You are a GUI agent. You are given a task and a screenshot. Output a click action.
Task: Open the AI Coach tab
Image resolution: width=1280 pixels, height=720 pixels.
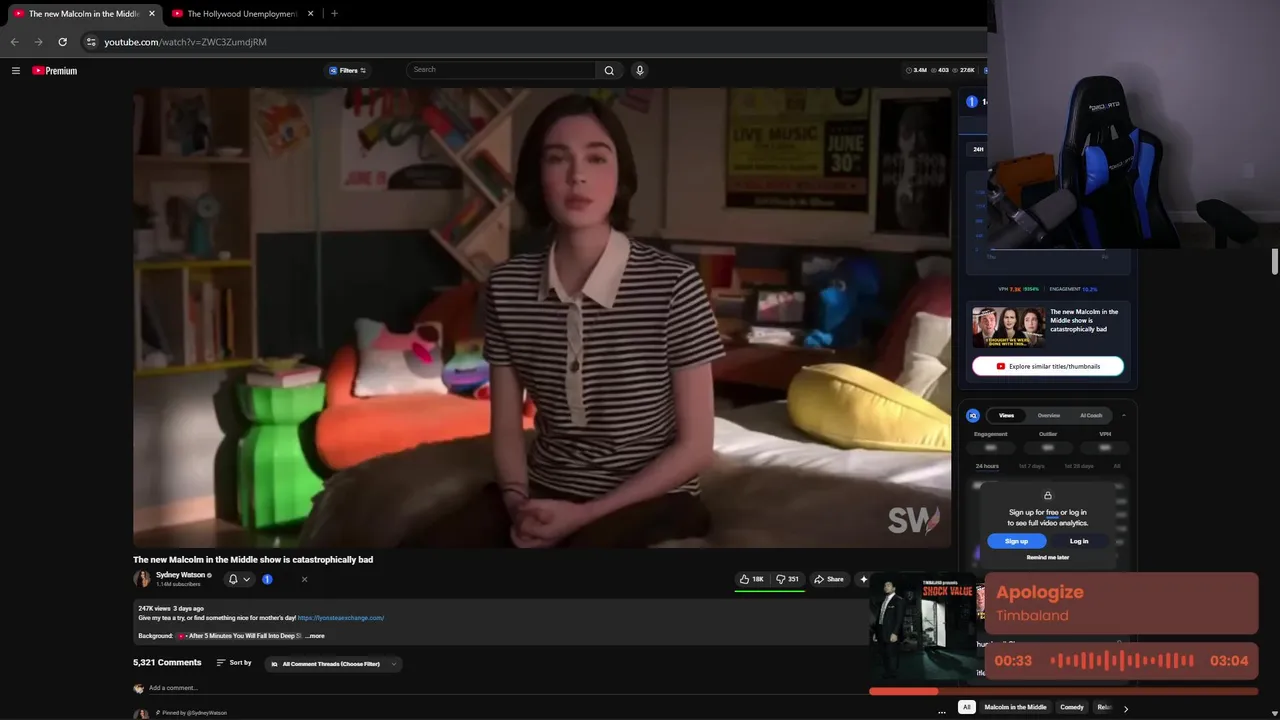pos(1091,415)
